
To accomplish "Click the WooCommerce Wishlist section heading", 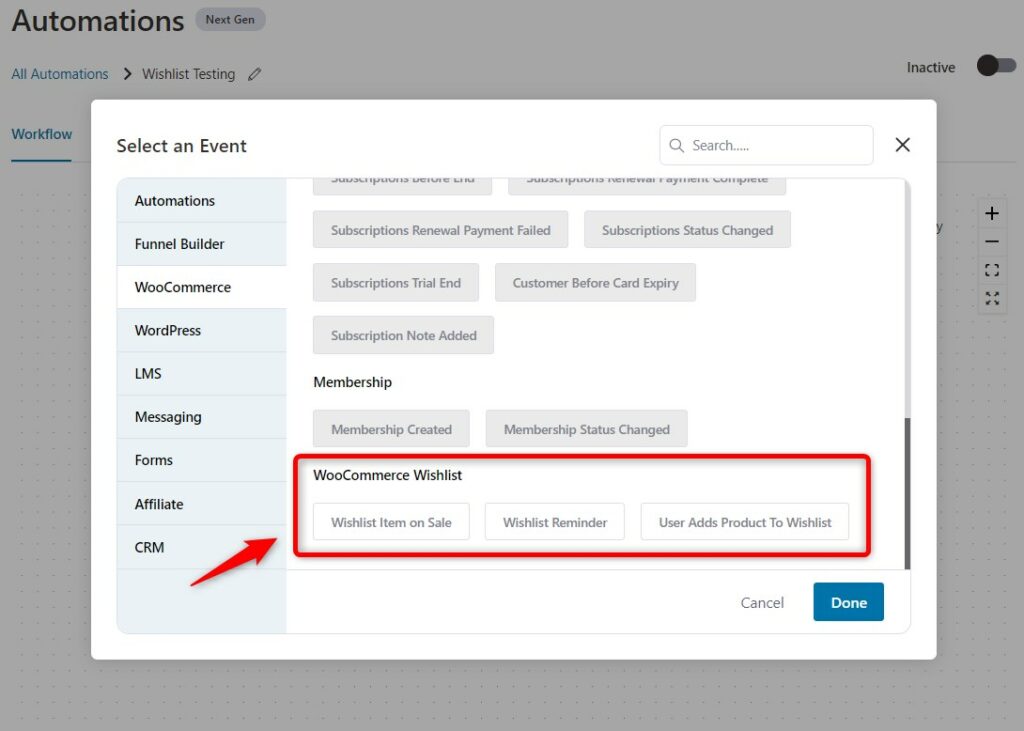I will click(387, 475).
